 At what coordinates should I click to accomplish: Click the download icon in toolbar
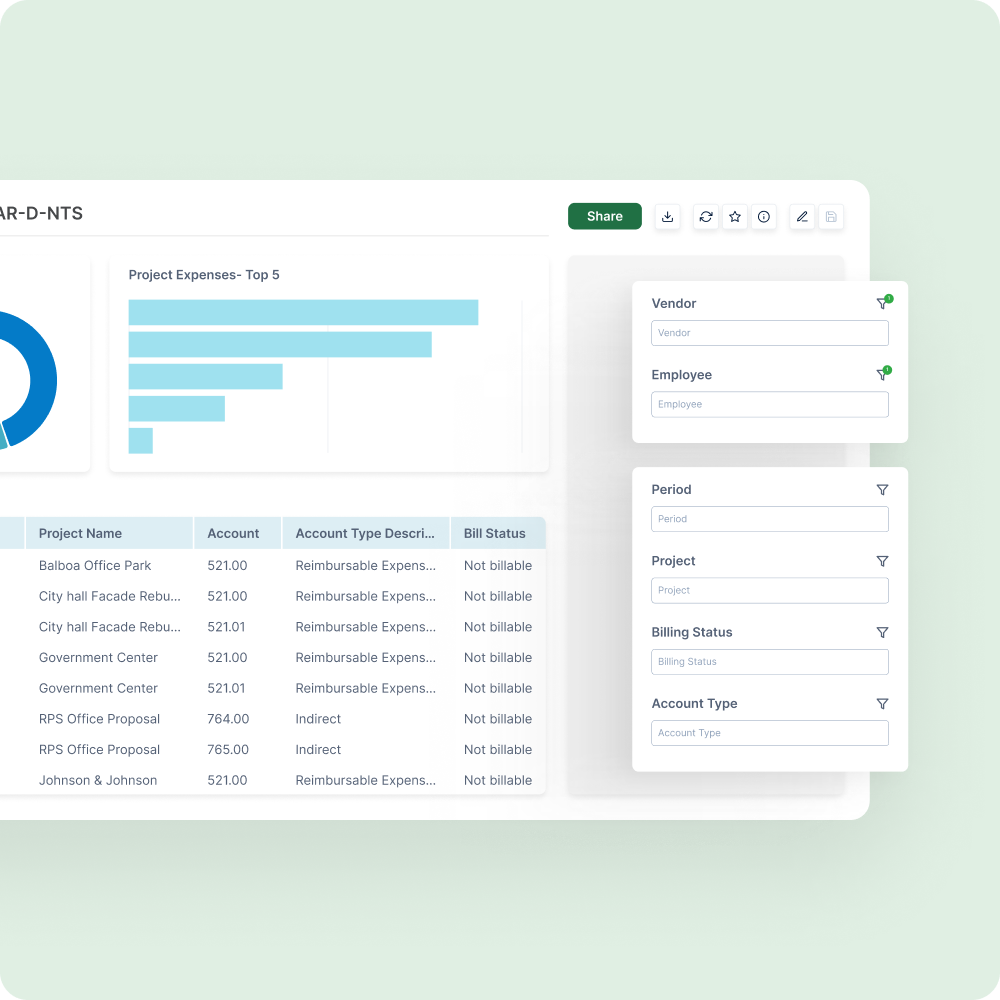click(x=668, y=217)
